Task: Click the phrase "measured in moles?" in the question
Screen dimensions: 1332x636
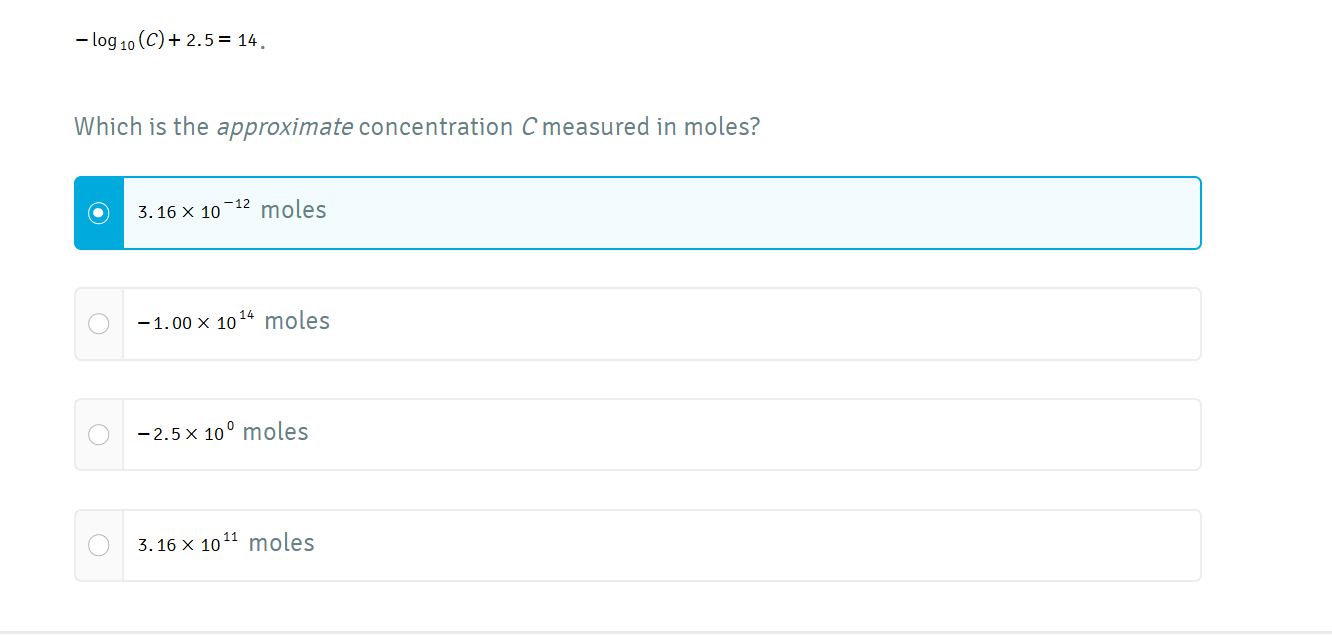Action: point(651,128)
